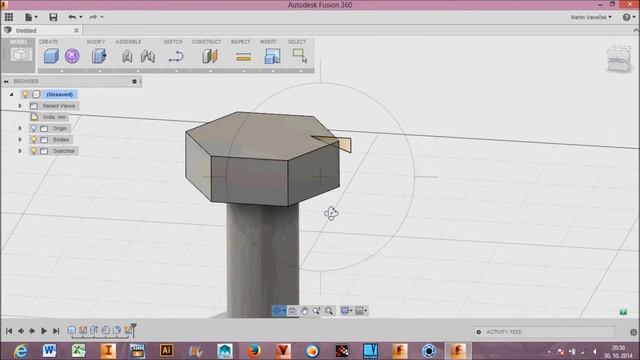Select the (Unsaved) component name
Viewport: 640px width, 360px height.
pyautogui.click(x=60, y=94)
